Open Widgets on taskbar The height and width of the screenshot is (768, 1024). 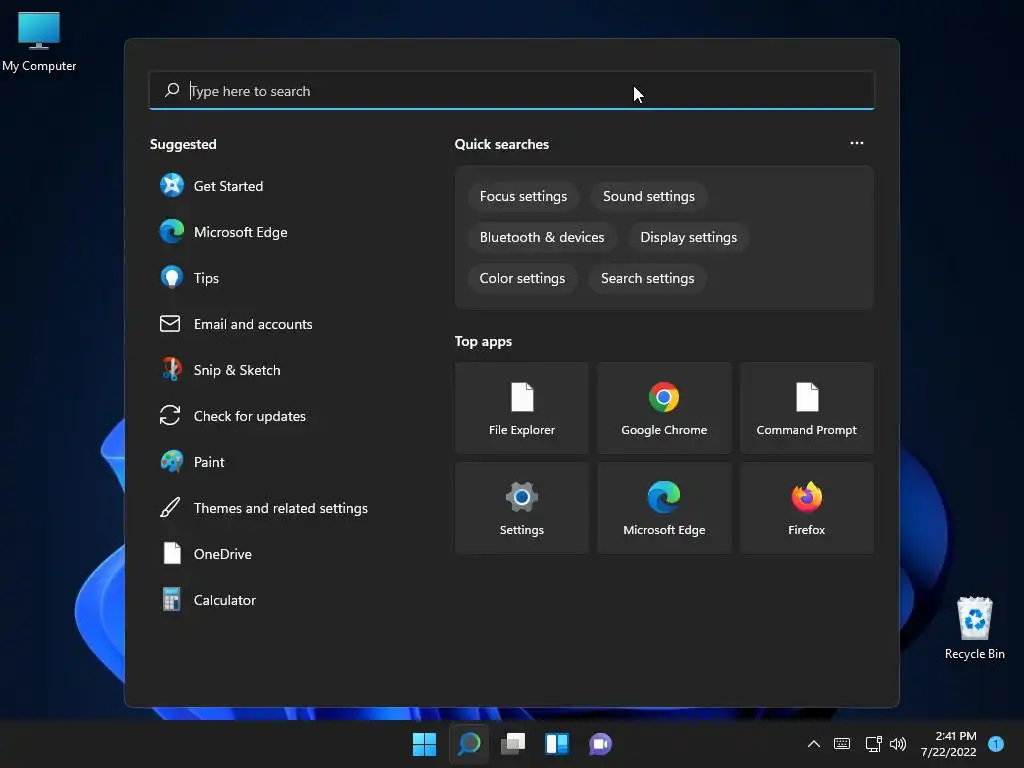pos(557,744)
